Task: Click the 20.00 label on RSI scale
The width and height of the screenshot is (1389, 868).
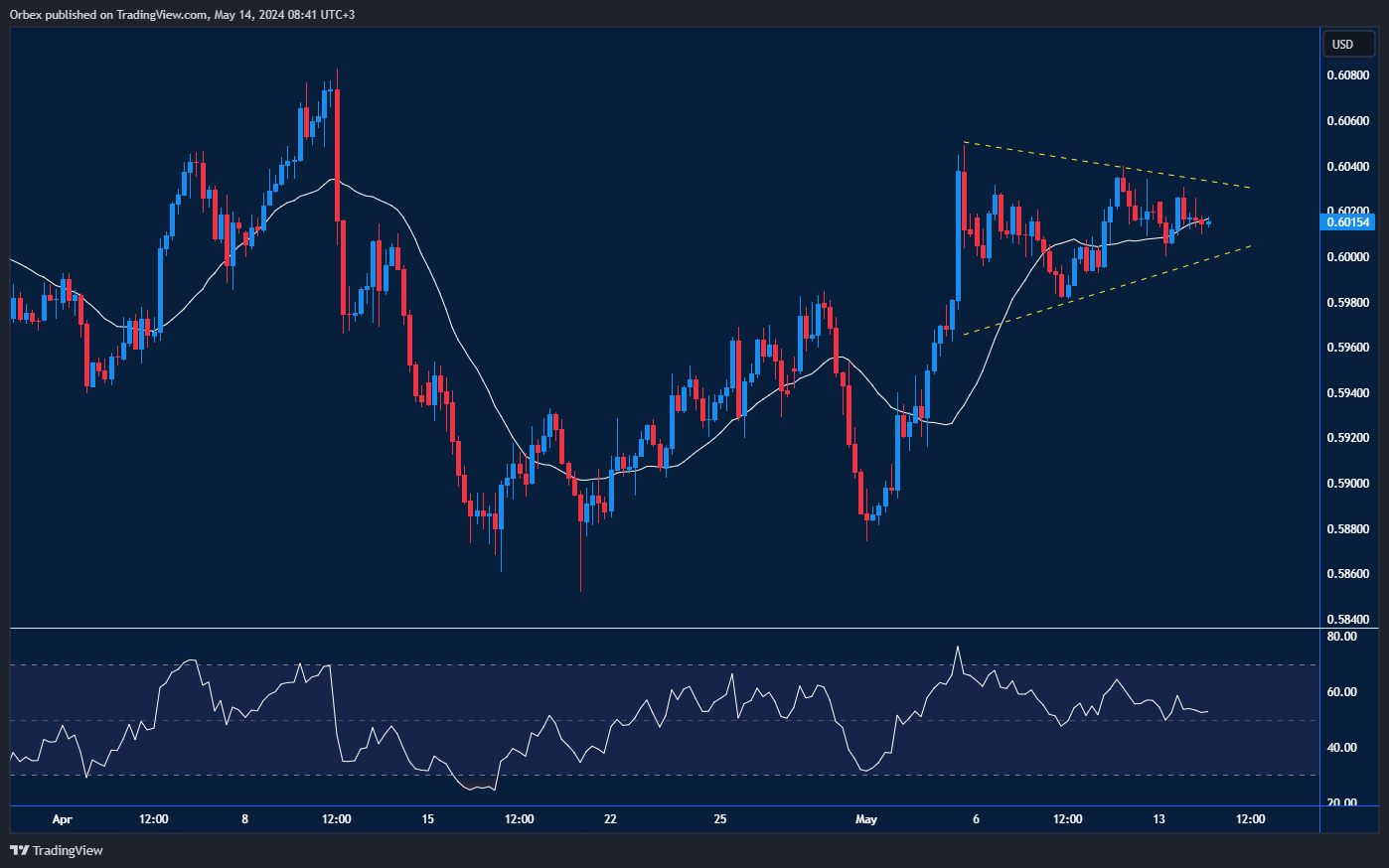Action: click(1341, 803)
